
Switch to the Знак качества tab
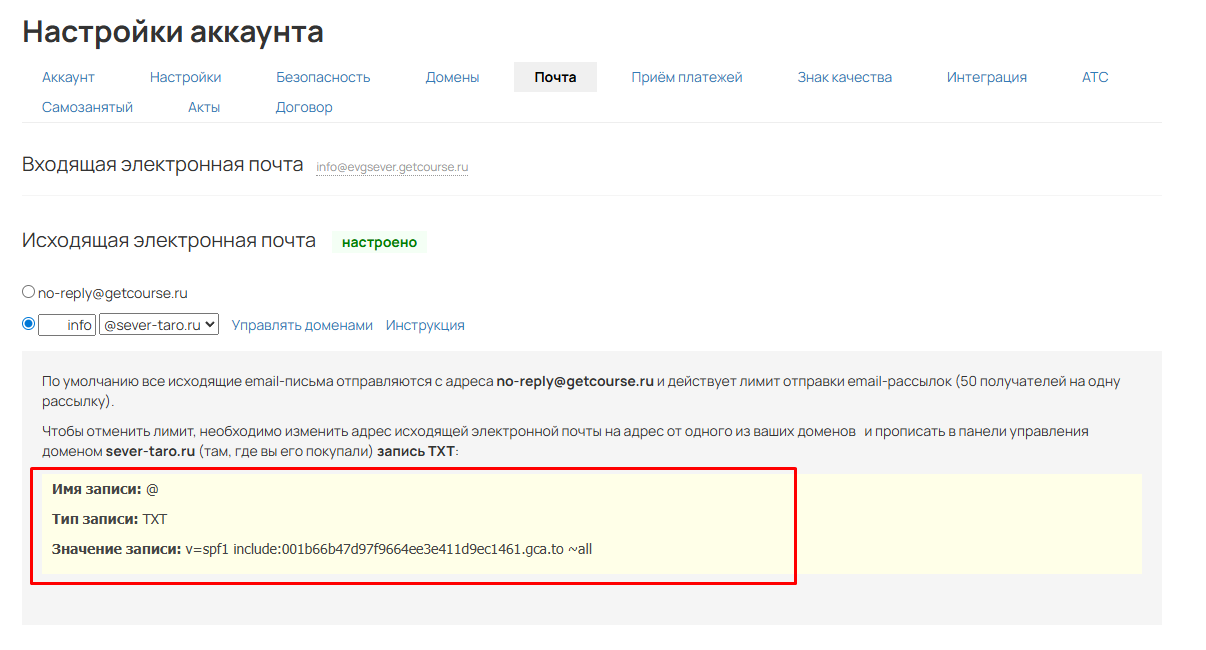844,77
